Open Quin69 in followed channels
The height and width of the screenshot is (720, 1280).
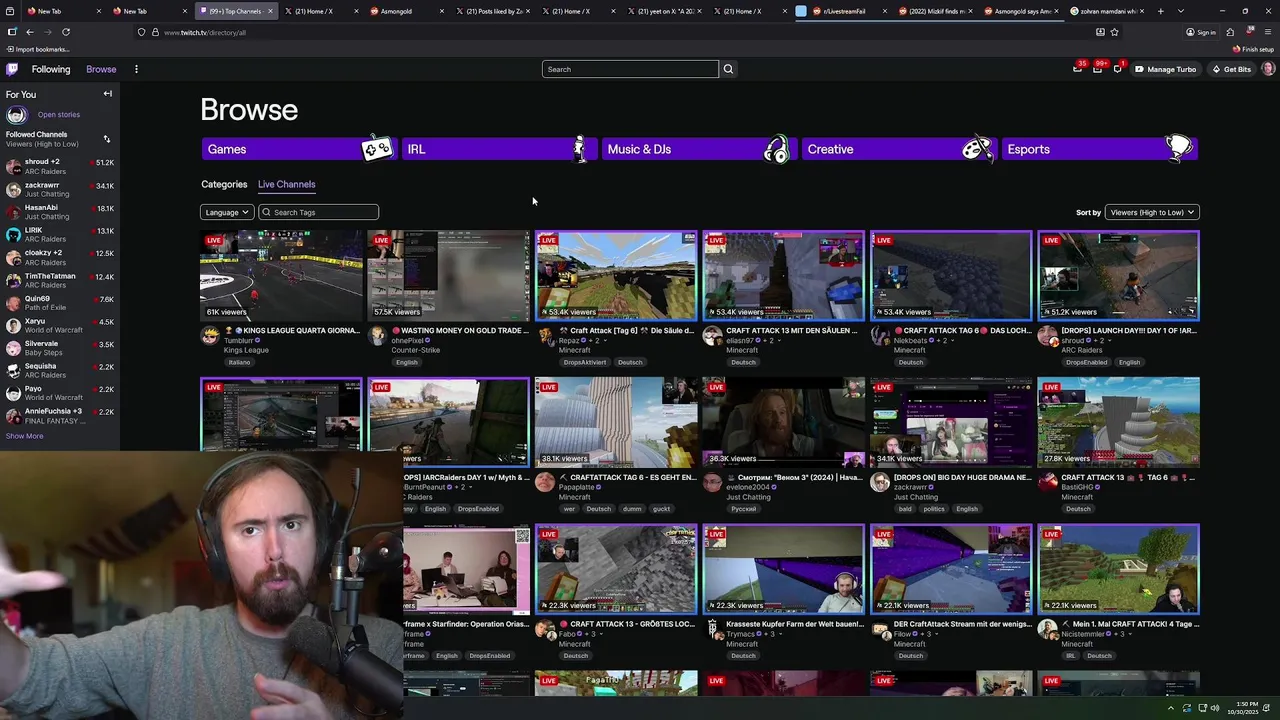coord(60,303)
